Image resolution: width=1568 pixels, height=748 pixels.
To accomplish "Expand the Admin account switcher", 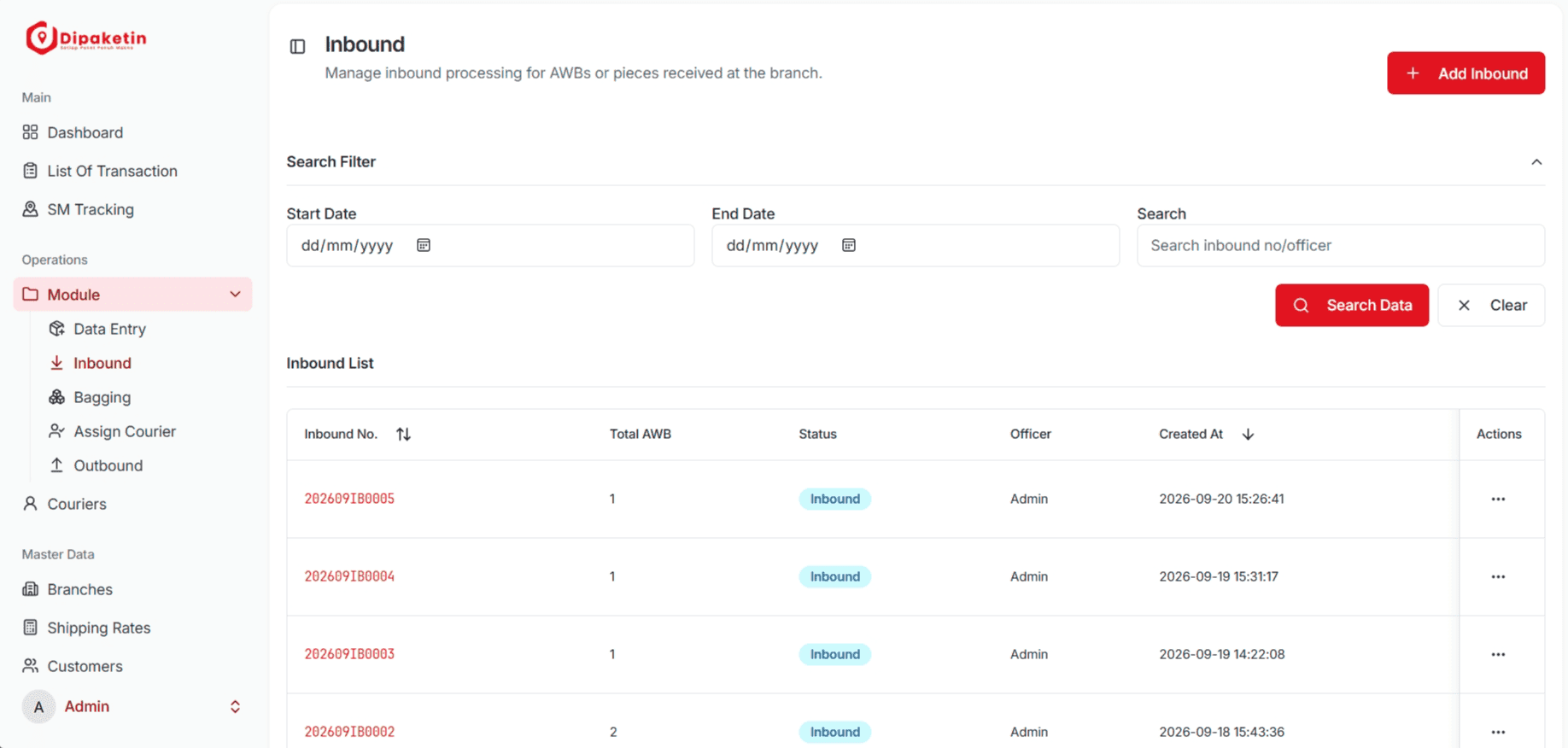I will tap(235, 706).
